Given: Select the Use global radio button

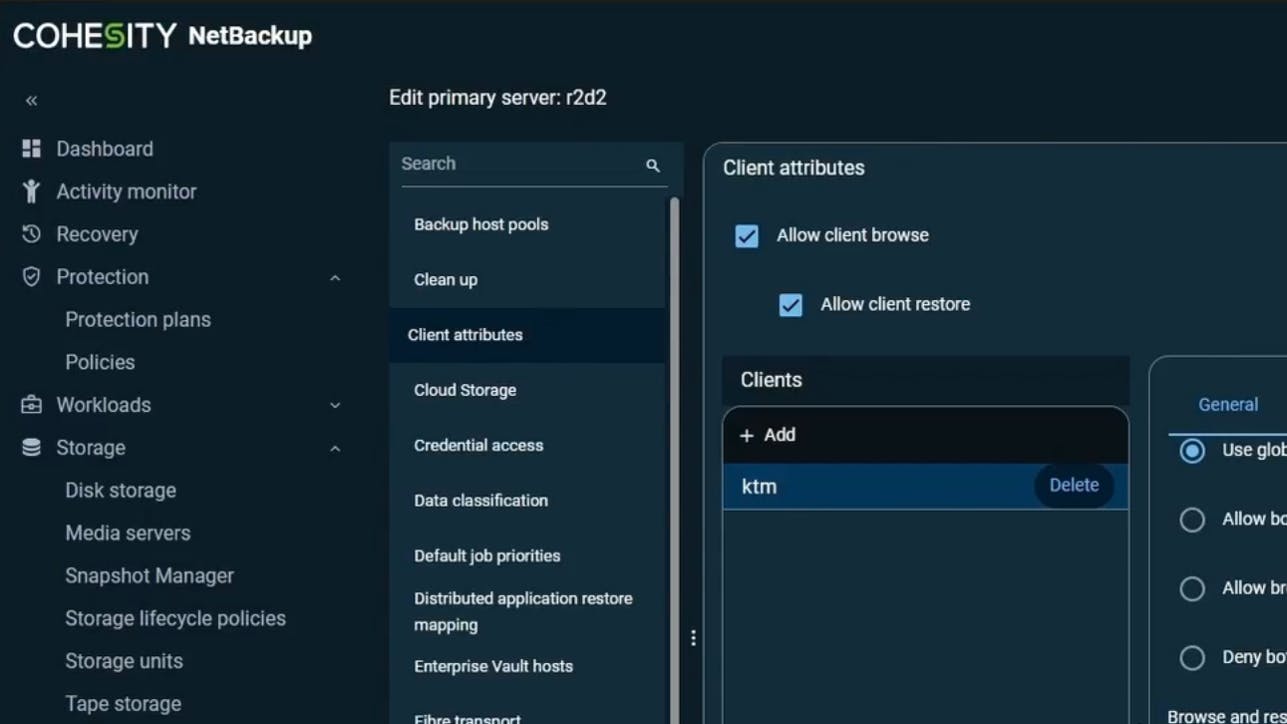Looking at the screenshot, I should (1192, 451).
